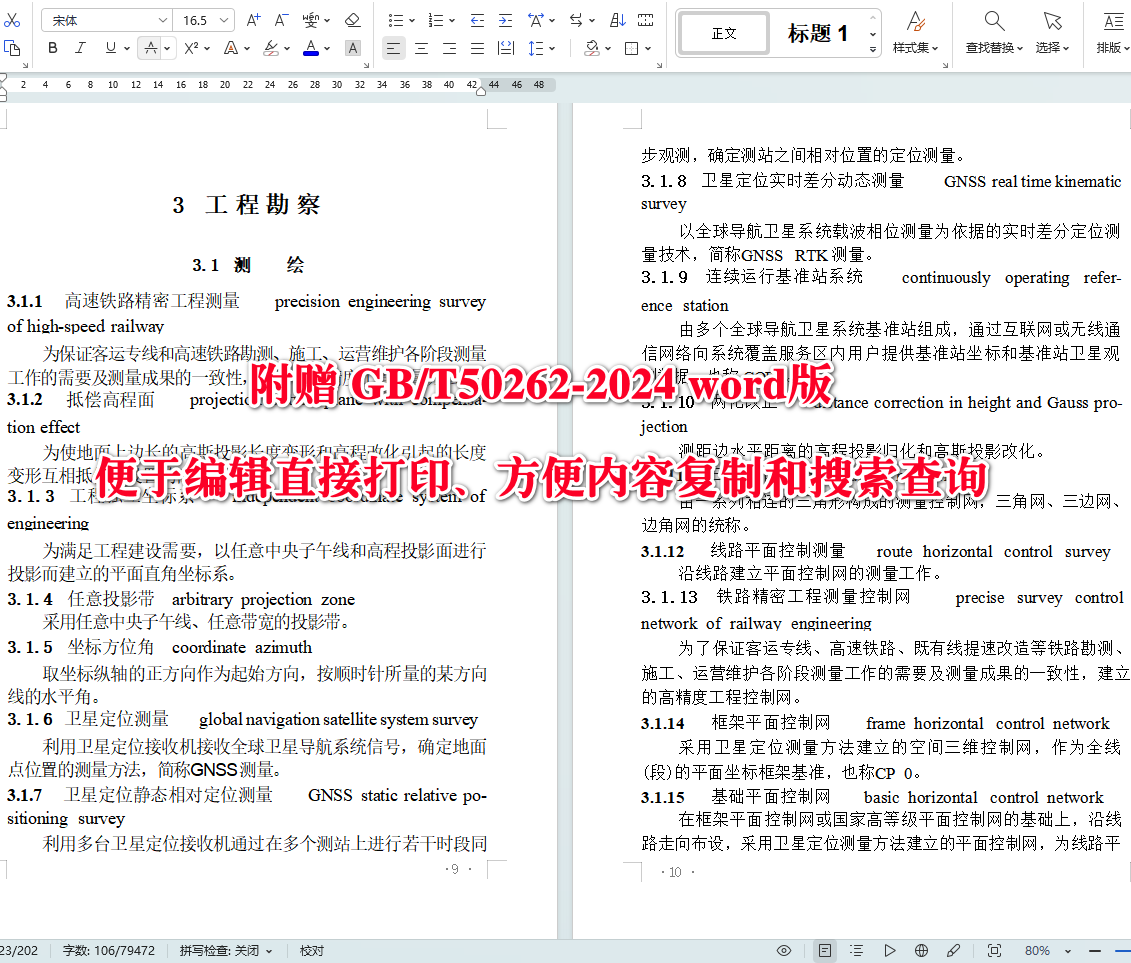Toggle center paragraph alignment
The height and width of the screenshot is (963, 1131).
(x=421, y=47)
